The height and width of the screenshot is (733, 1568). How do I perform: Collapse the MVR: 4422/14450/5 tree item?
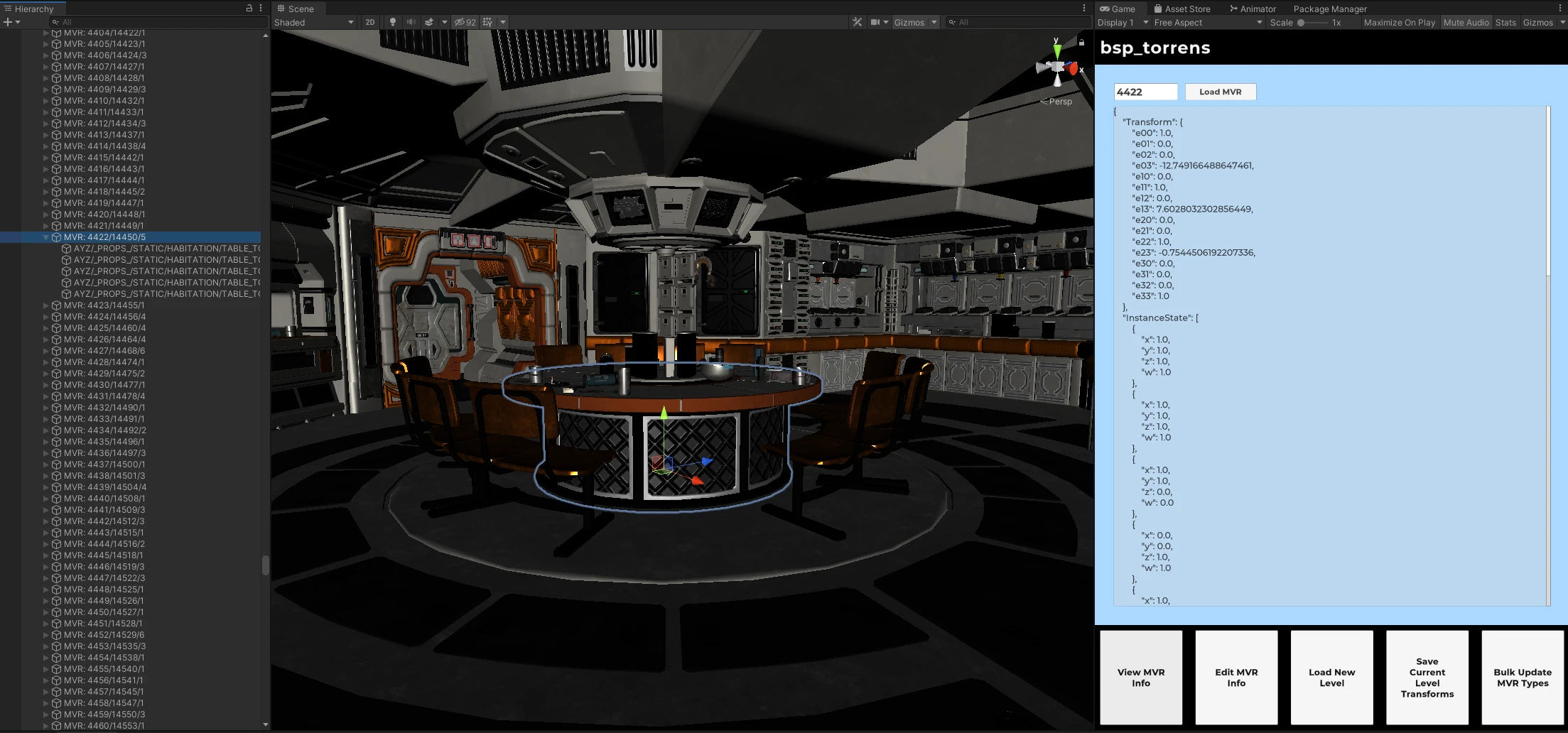pos(46,237)
